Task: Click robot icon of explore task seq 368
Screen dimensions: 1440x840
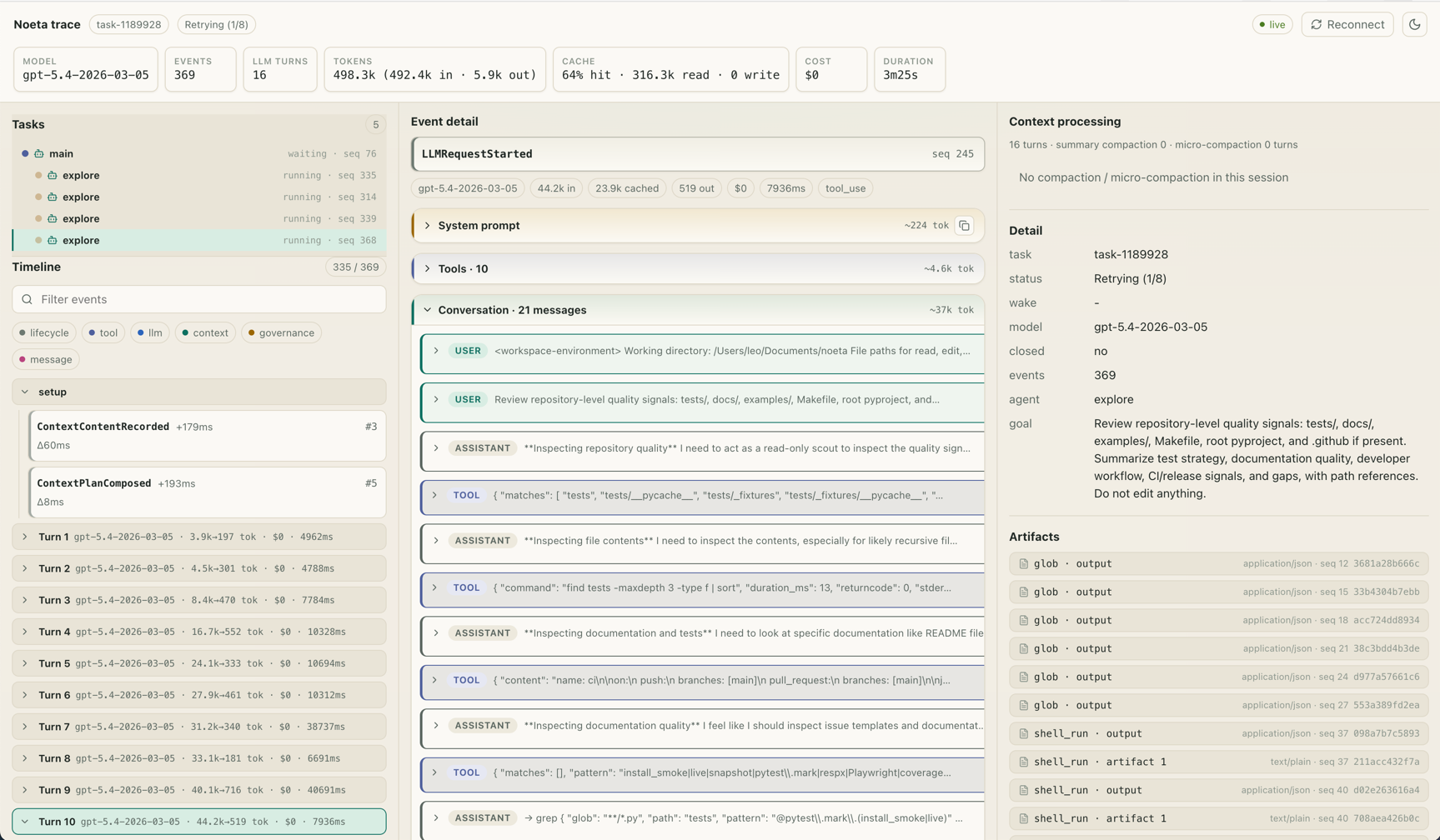Action: tap(53, 240)
